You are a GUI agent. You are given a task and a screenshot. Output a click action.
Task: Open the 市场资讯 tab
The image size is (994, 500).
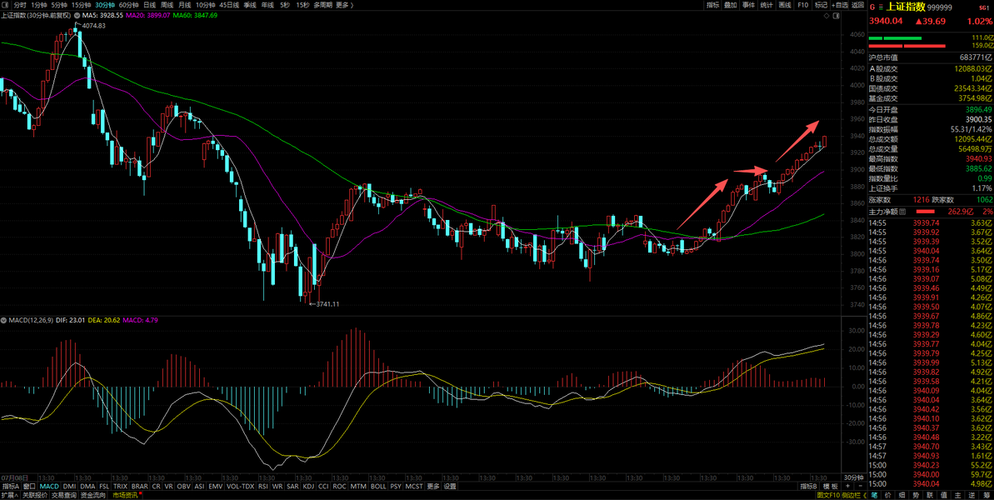point(126,495)
